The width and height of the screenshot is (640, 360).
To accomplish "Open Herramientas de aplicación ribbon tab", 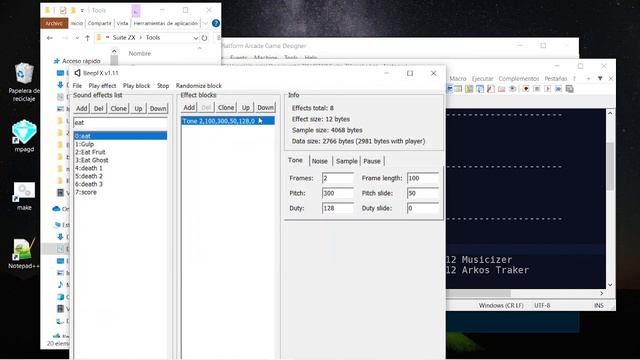I will click(x=165, y=23).
